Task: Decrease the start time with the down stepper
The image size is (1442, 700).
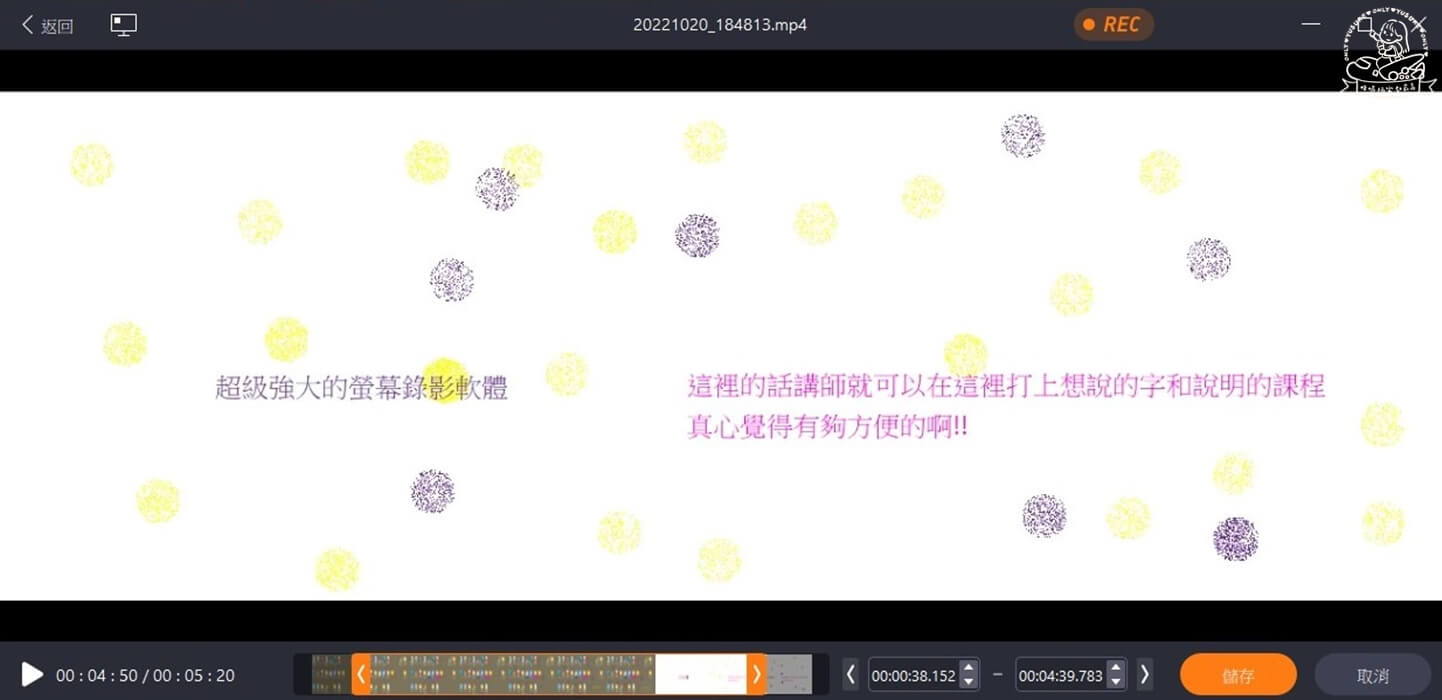Action: tap(967, 680)
